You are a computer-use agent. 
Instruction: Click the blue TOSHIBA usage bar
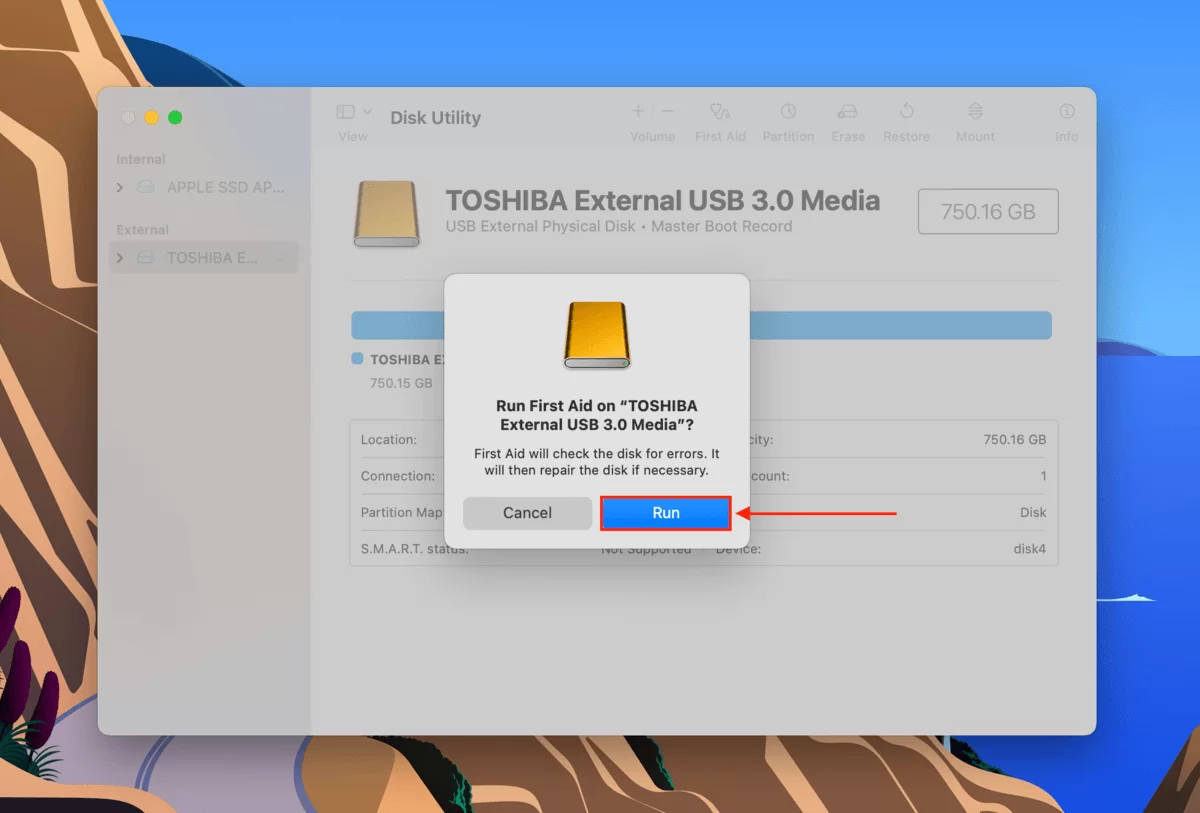point(420,324)
